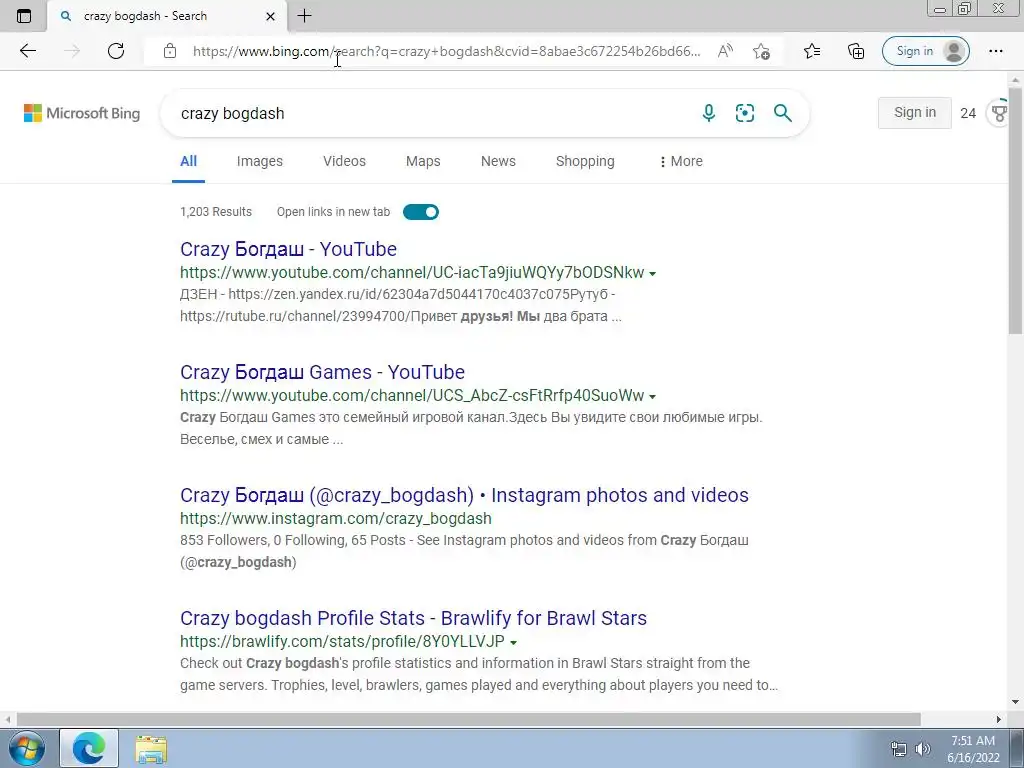Click the Rewards points number 24
1024x768 pixels.
[968, 113]
